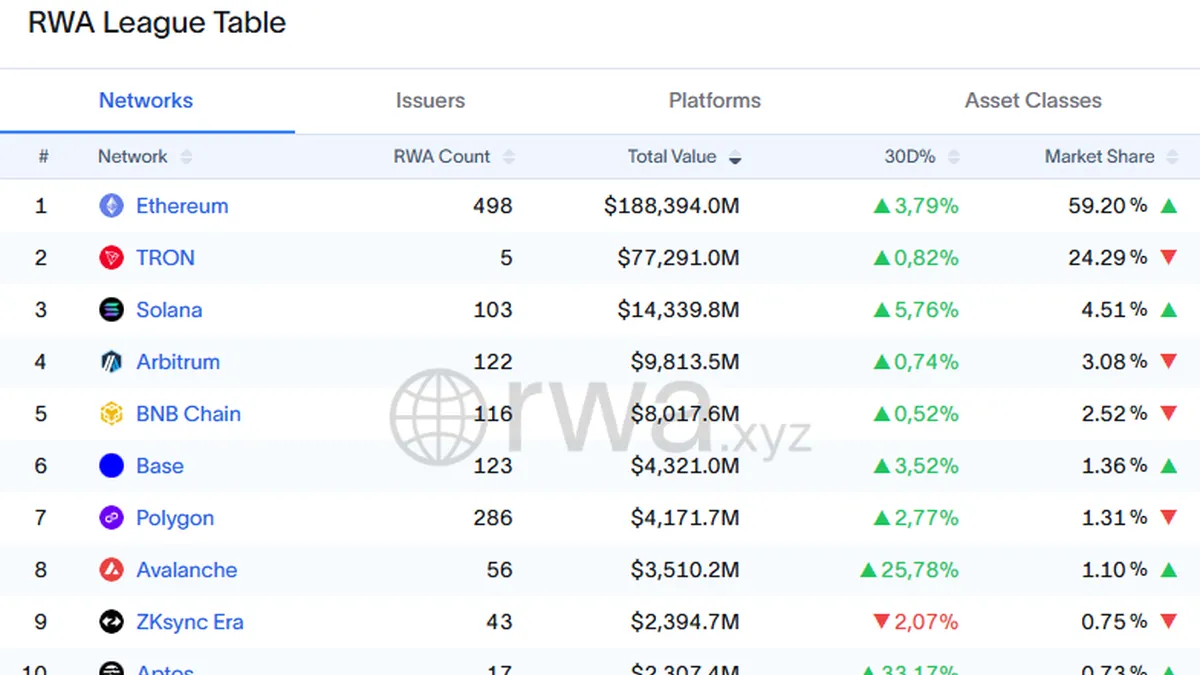Click the 30D% column header label

pyautogui.click(x=910, y=157)
